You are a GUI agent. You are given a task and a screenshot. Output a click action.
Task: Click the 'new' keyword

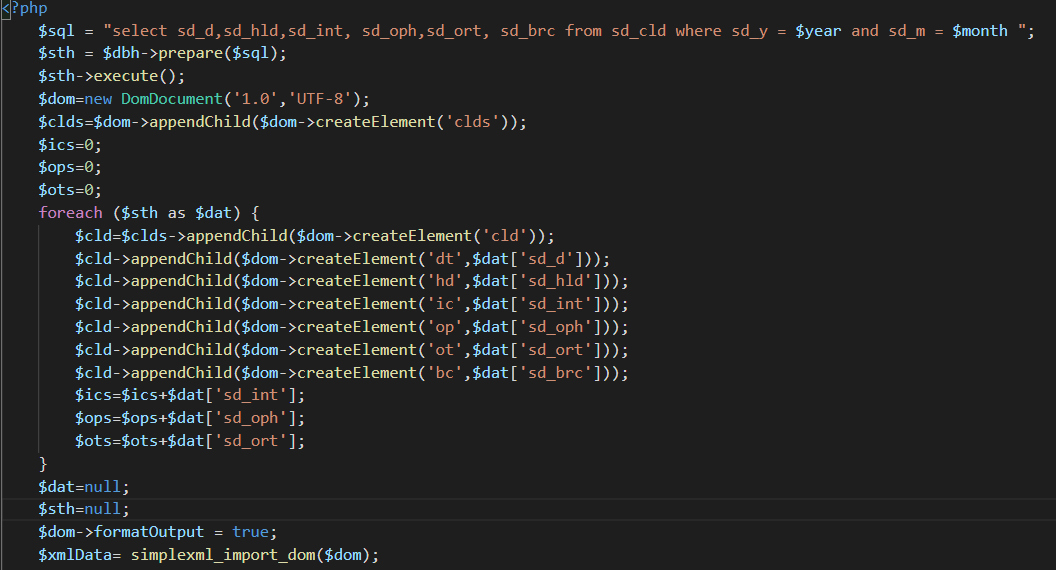(98, 99)
